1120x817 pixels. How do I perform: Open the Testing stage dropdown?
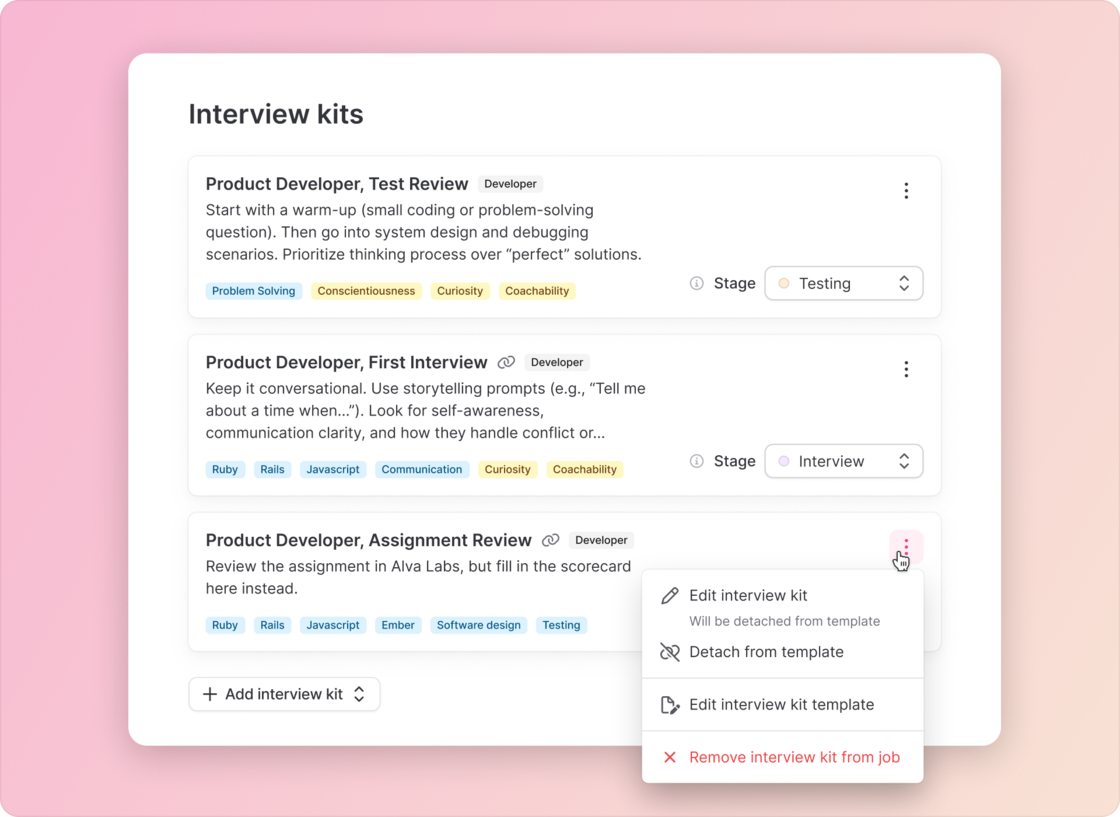(x=843, y=283)
